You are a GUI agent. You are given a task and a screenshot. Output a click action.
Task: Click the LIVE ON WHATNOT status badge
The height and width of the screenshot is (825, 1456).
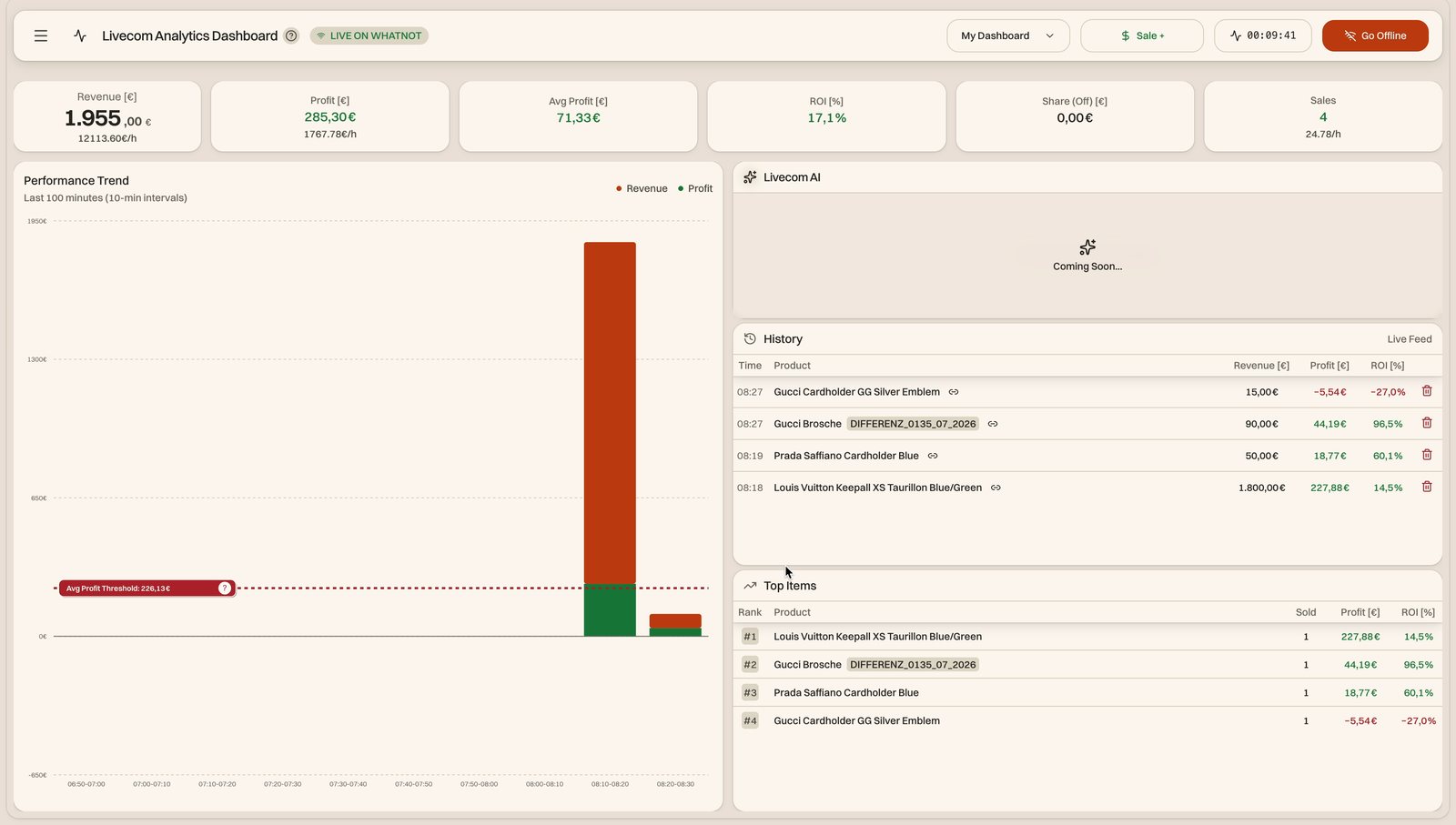point(369,36)
